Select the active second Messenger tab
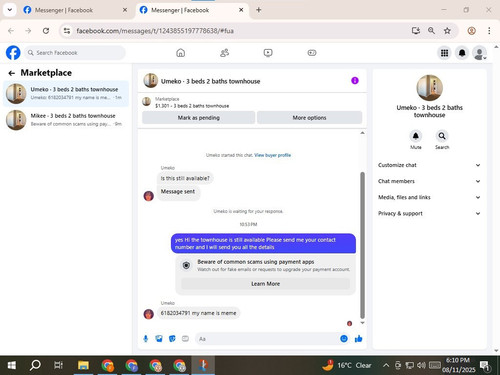This screenshot has width=500, height=375. point(192,10)
